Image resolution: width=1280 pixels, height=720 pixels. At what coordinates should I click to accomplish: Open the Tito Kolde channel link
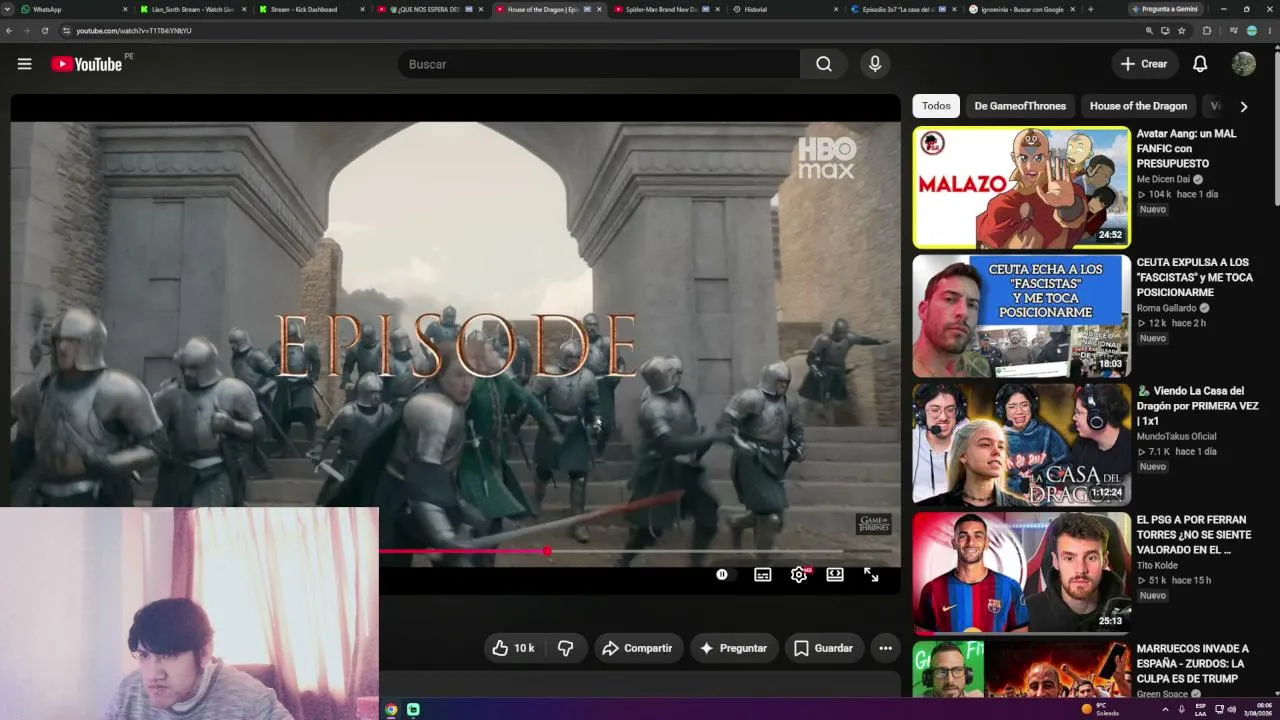pyautogui.click(x=1158, y=566)
